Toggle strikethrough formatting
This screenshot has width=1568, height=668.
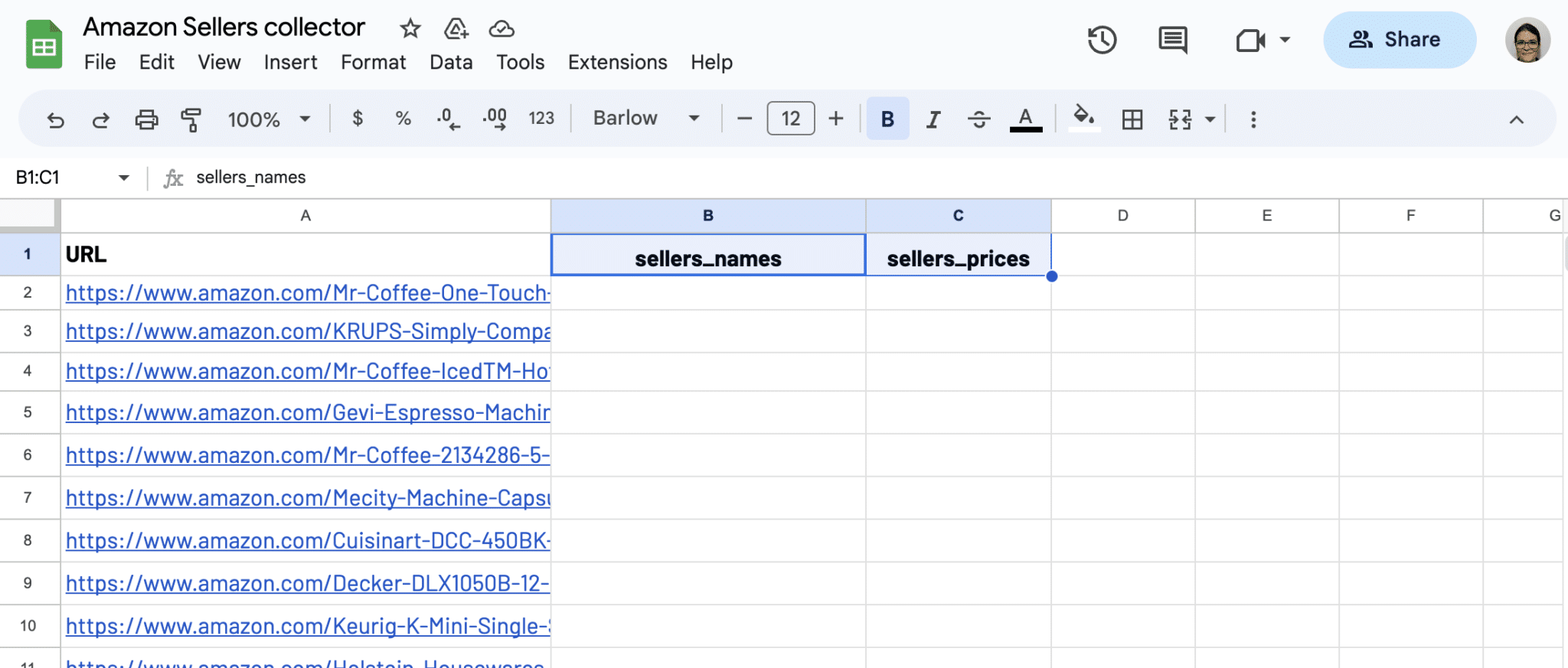(x=979, y=119)
